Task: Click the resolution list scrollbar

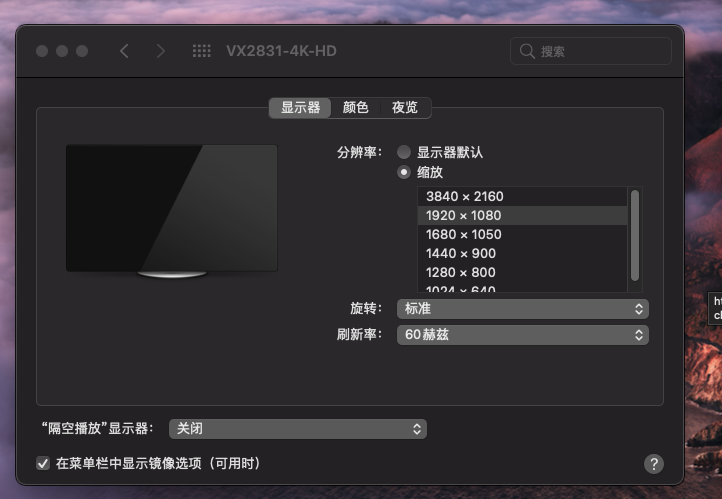Action: click(635, 235)
